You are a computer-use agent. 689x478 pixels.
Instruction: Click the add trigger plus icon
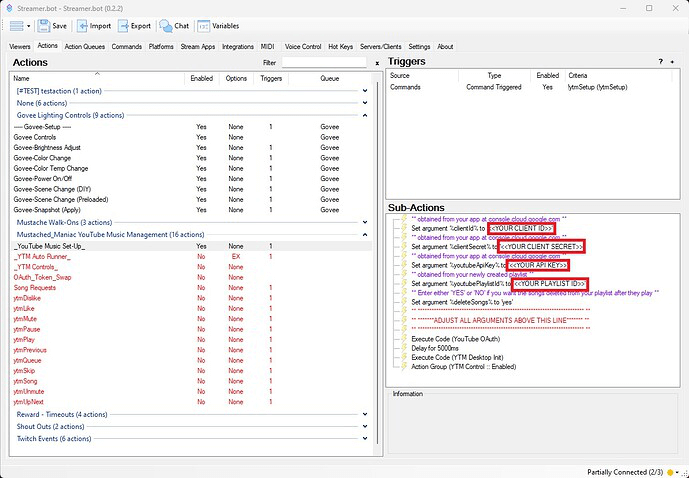[x=672, y=62]
